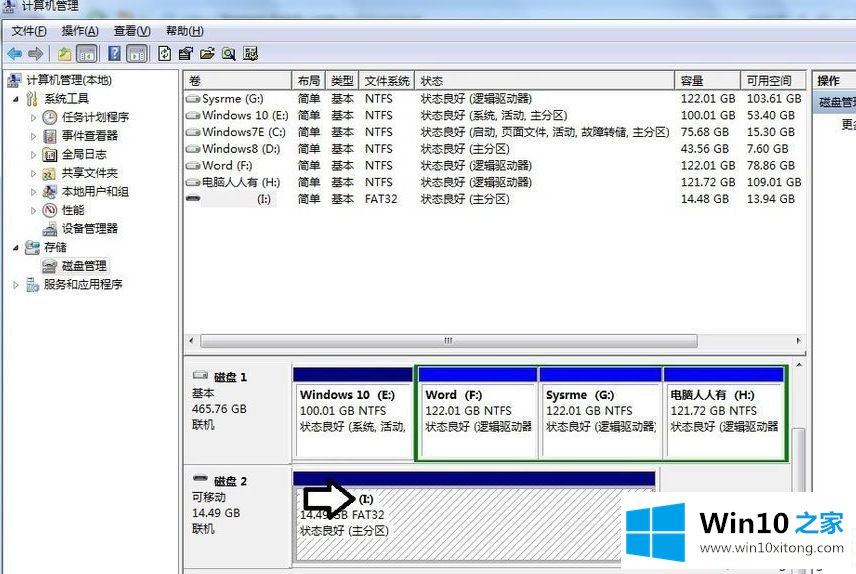Image resolution: width=856 pixels, height=574 pixels.
Task: Expand the 事件查看器 node
Action: tap(33, 136)
